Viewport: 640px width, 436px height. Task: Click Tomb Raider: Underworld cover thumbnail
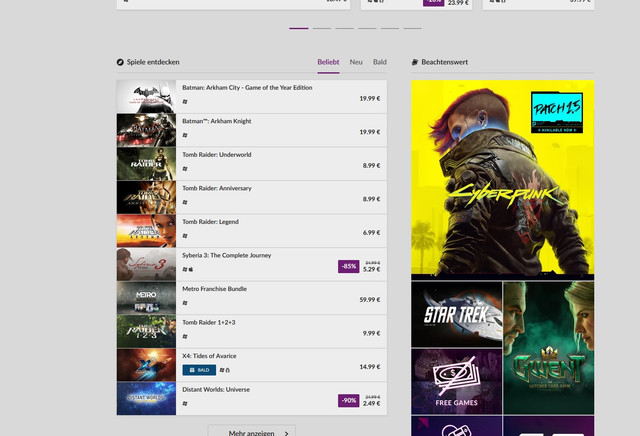click(146, 164)
